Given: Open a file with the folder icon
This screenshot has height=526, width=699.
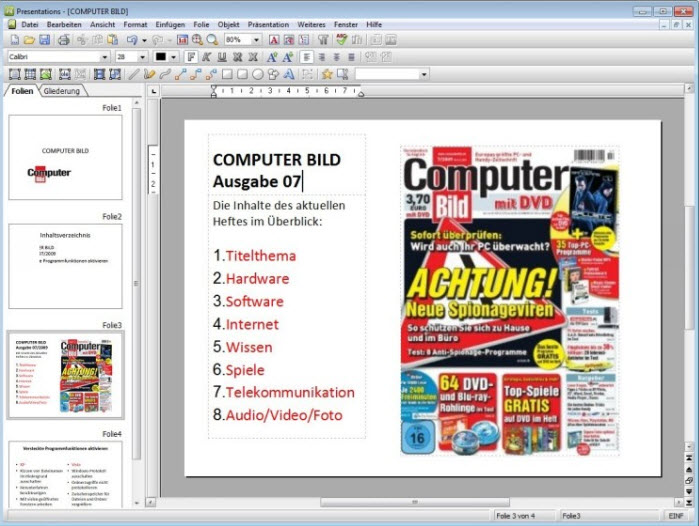Looking at the screenshot, I should 29,40.
